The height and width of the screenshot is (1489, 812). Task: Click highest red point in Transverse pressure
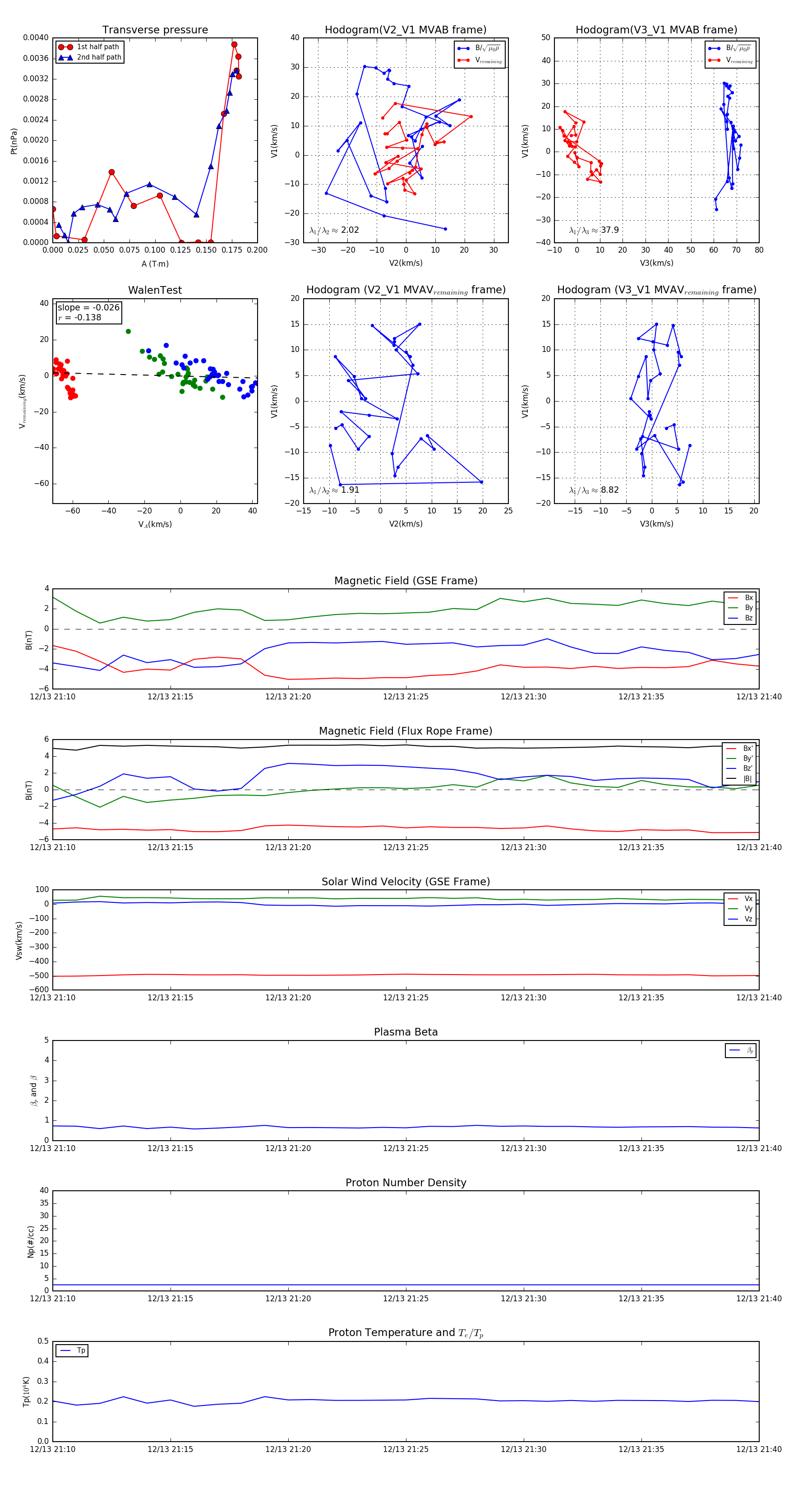(234, 45)
